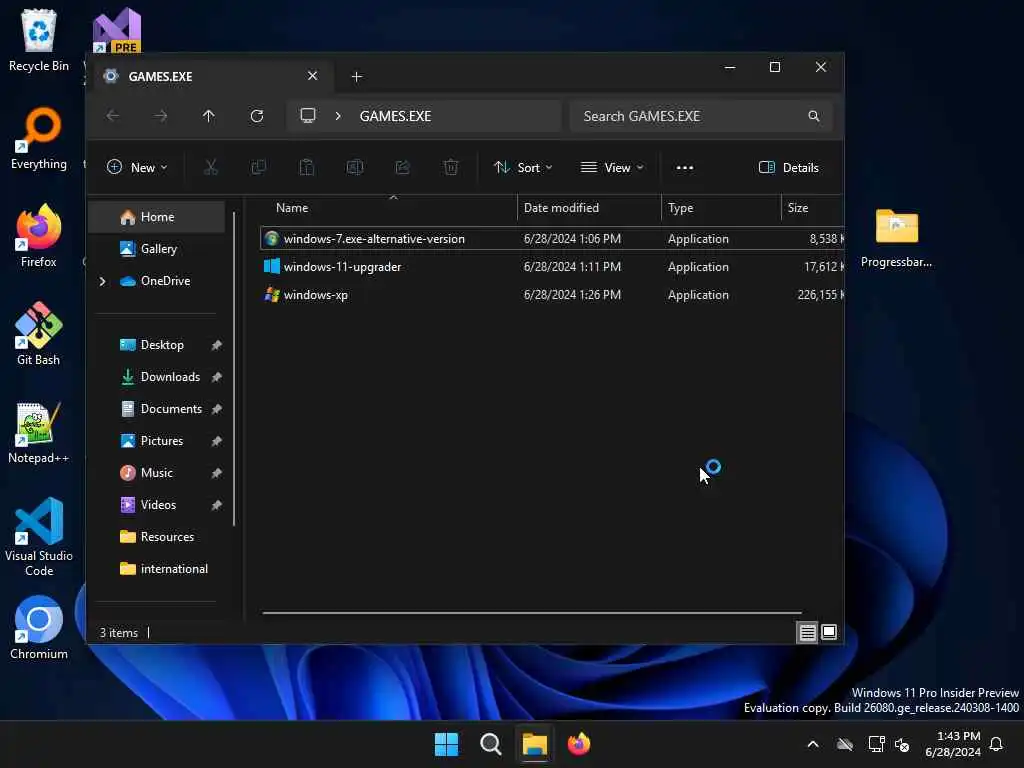
Task: Select the windows-xp application file
Action: pos(552,295)
